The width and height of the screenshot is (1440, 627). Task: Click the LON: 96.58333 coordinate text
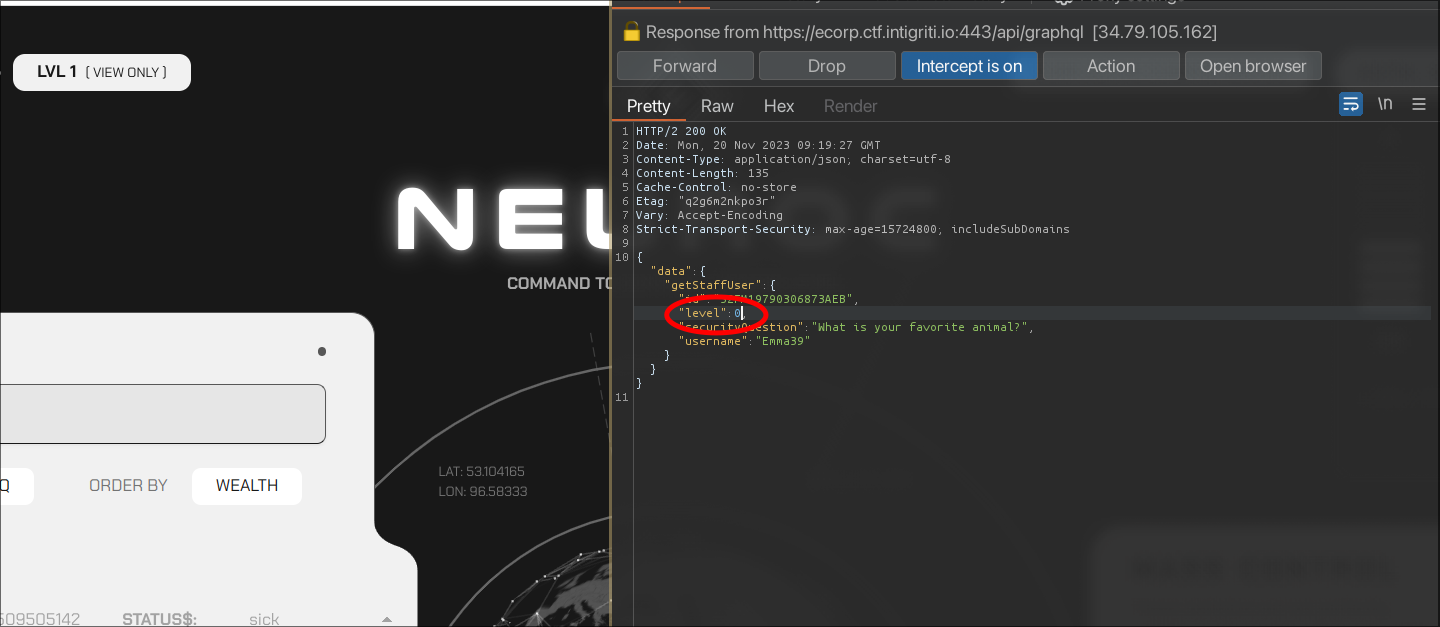tap(483, 492)
